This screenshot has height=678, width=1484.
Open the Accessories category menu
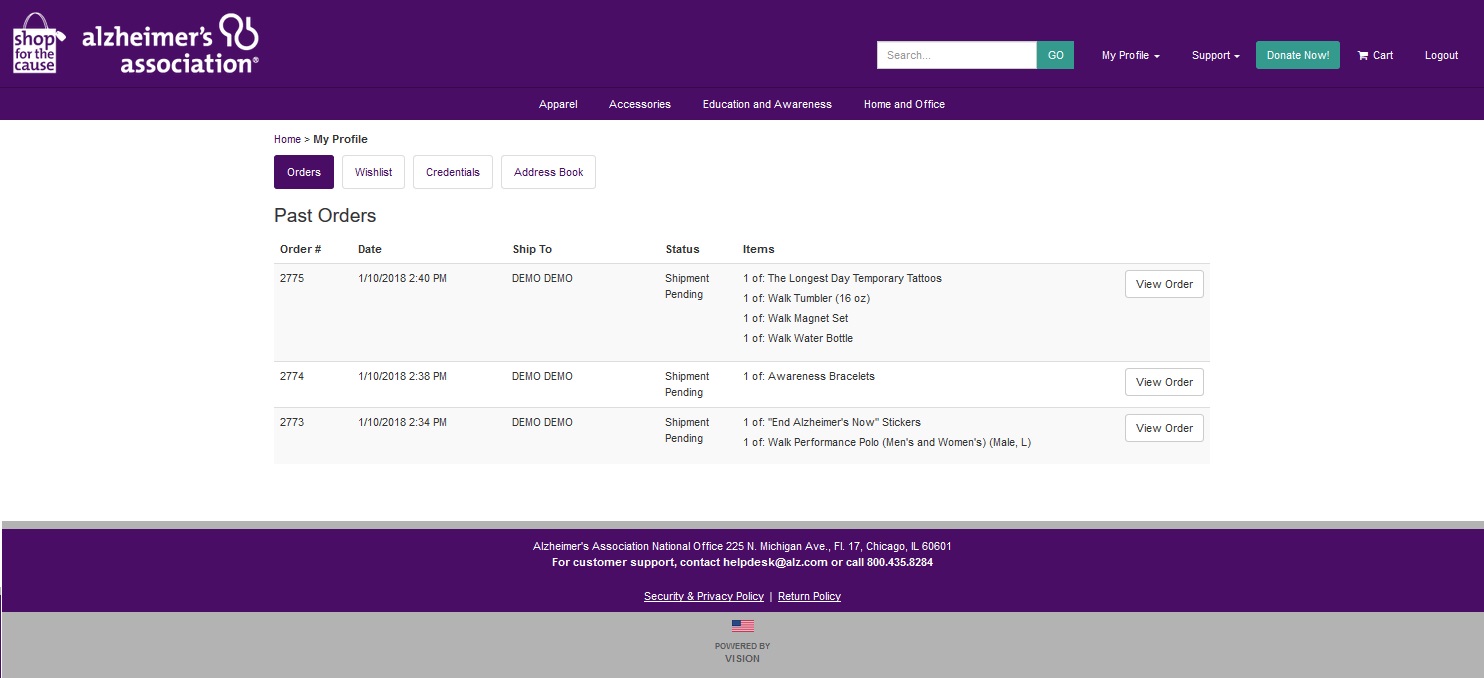tap(640, 104)
